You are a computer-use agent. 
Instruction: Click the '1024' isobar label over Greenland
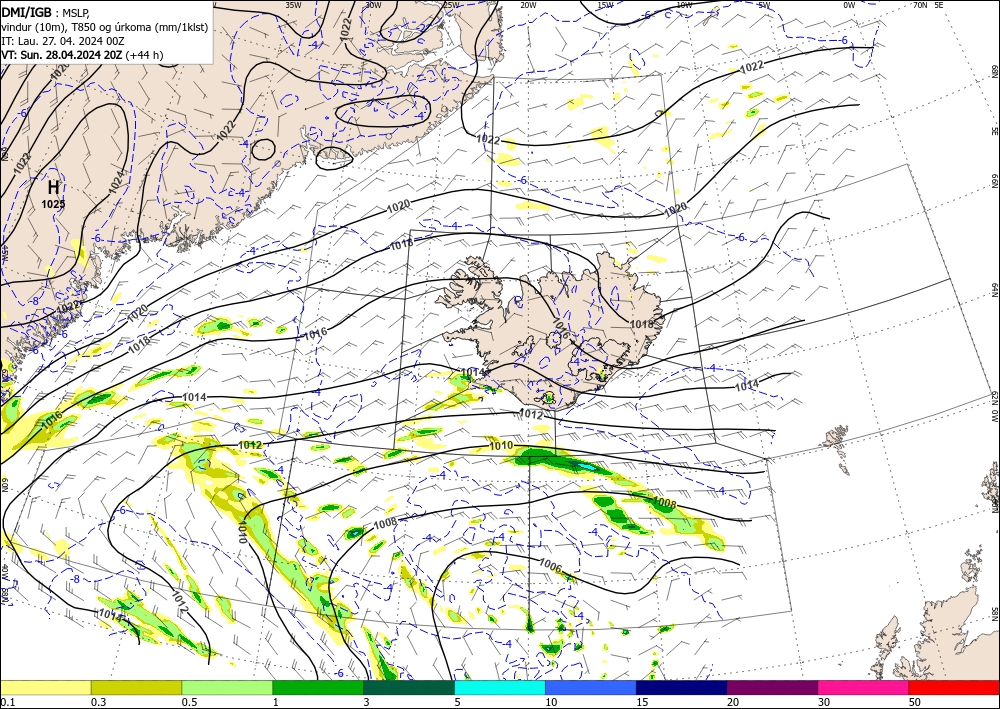point(117,181)
